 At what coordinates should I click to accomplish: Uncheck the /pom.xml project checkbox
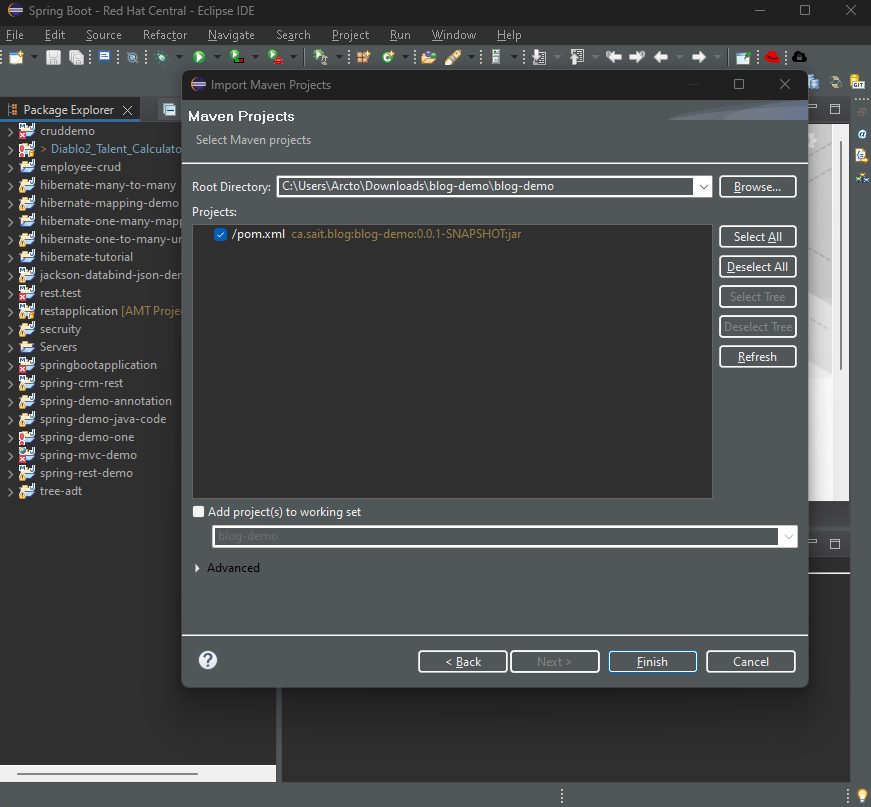point(220,234)
